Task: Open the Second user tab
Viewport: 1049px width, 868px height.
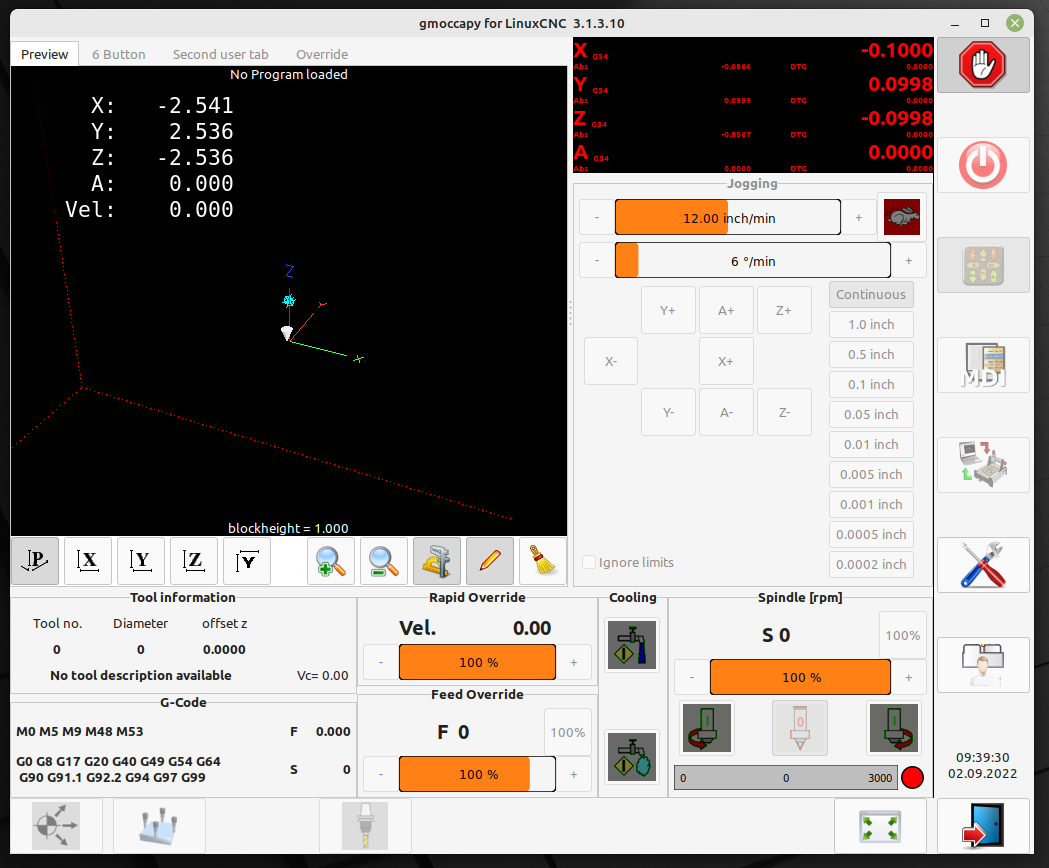Action: (x=220, y=54)
